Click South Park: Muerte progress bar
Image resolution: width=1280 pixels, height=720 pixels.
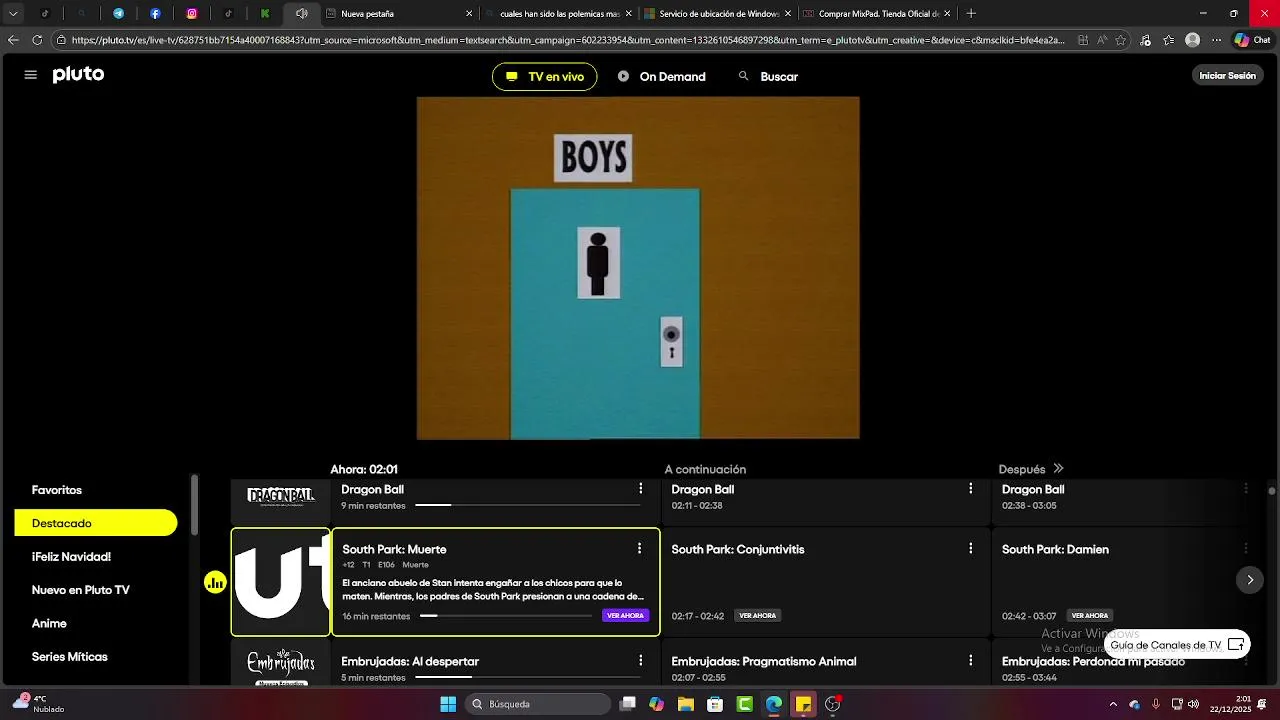tap(506, 616)
